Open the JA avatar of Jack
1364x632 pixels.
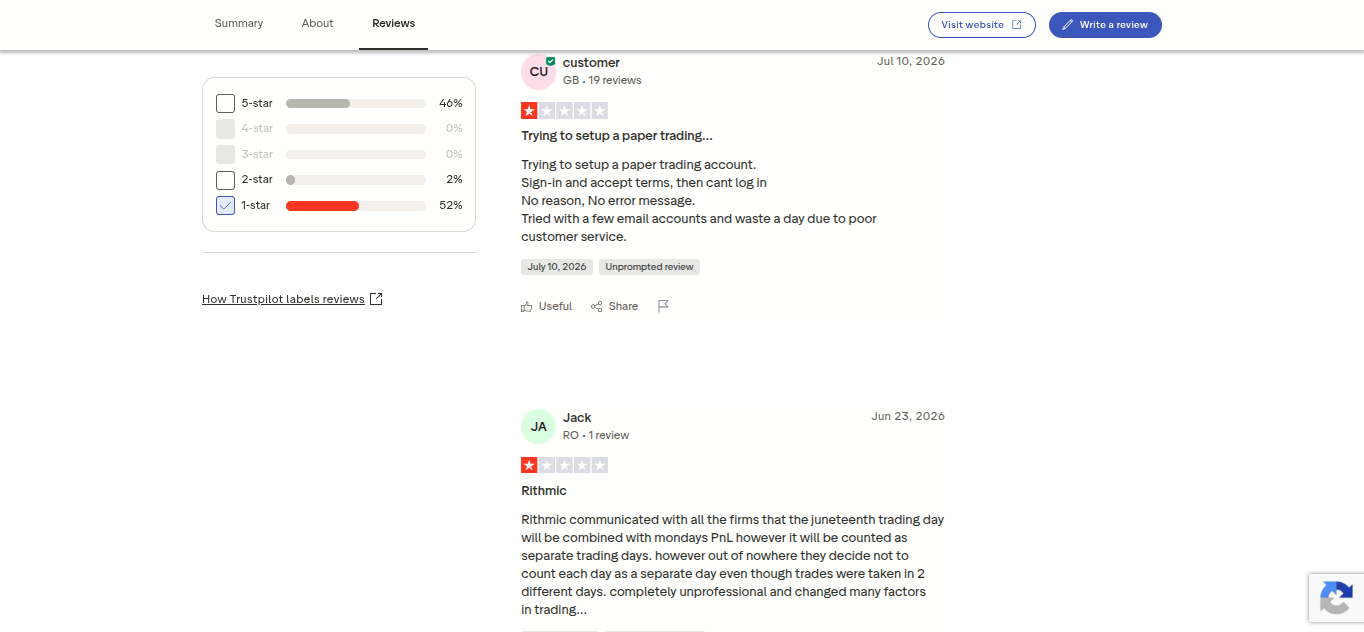pos(538,426)
